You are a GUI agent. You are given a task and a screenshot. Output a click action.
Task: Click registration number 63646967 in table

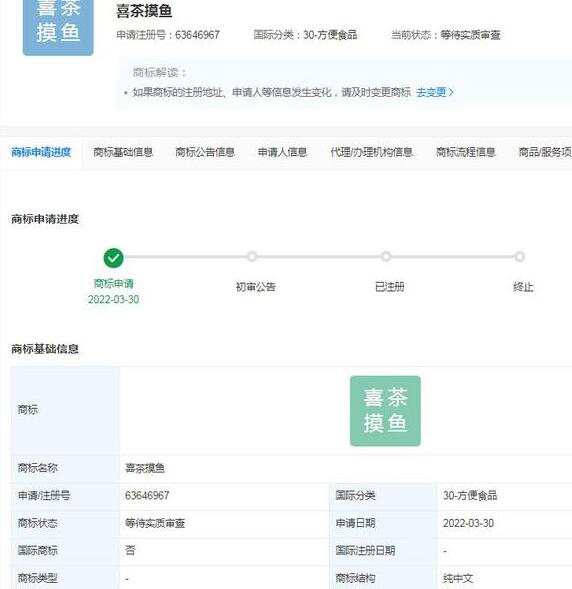pyautogui.click(x=147, y=495)
